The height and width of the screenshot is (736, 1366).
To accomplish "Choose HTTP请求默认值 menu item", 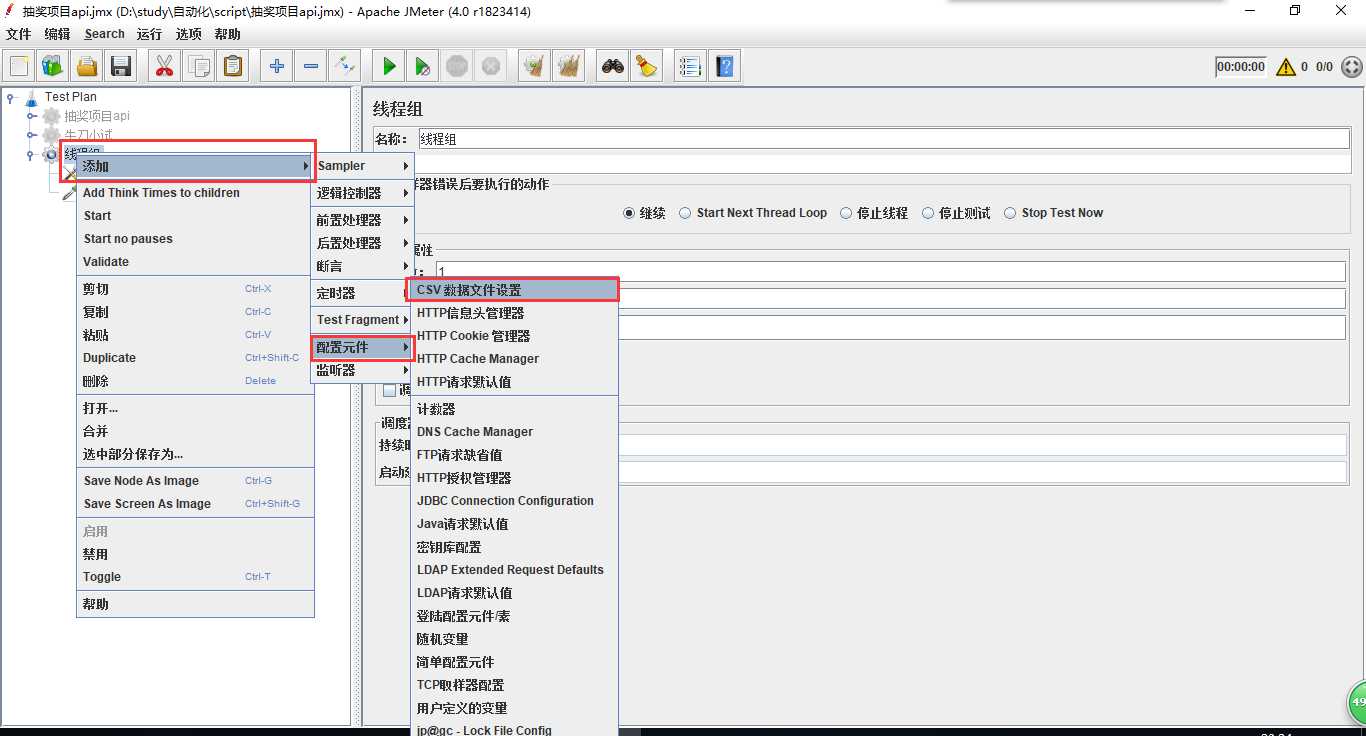I will pos(514,382).
